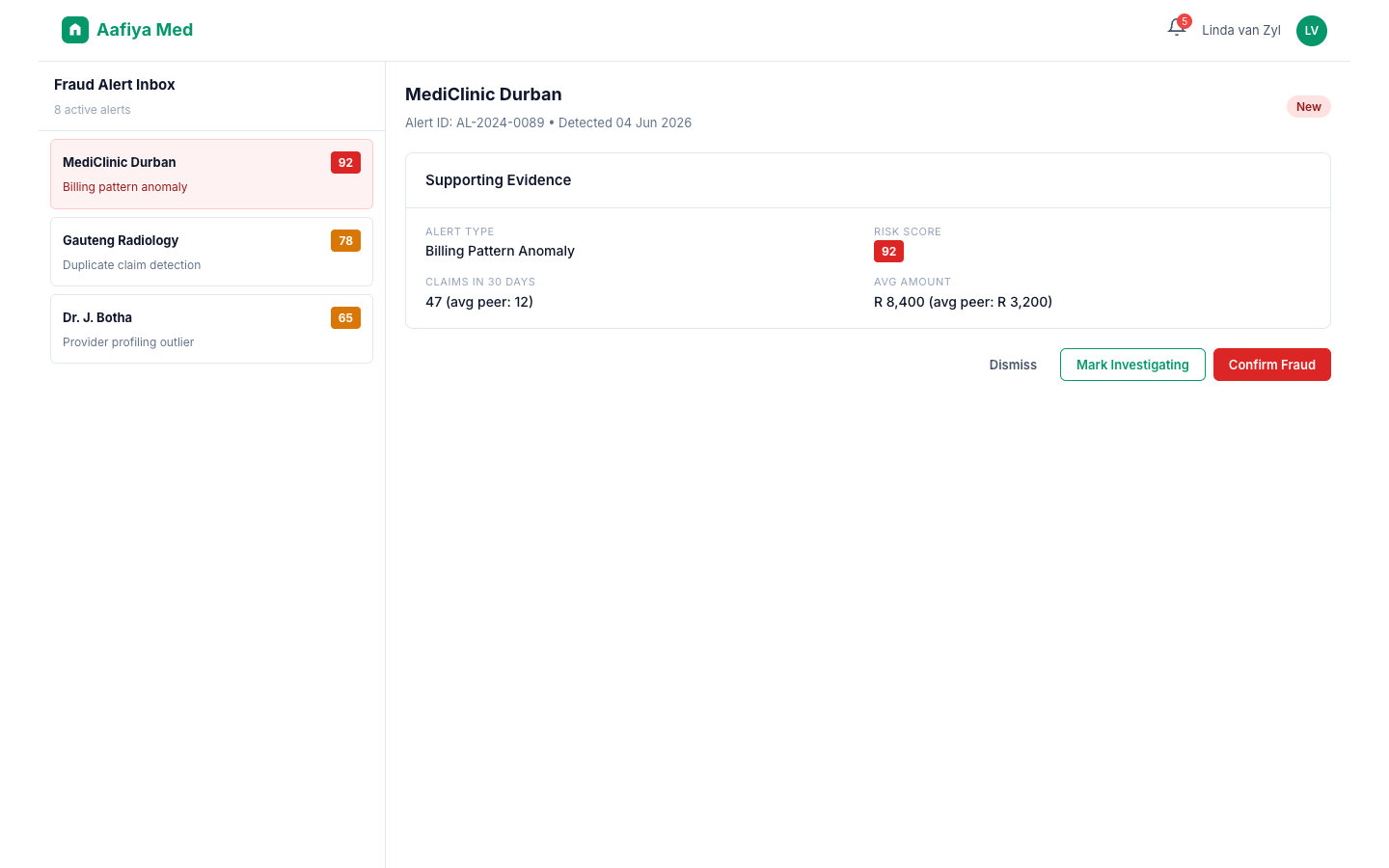This screenshot has height=868, width=1389.
Task: Click the Aafiya Med brand name
Action: (145, 30)
